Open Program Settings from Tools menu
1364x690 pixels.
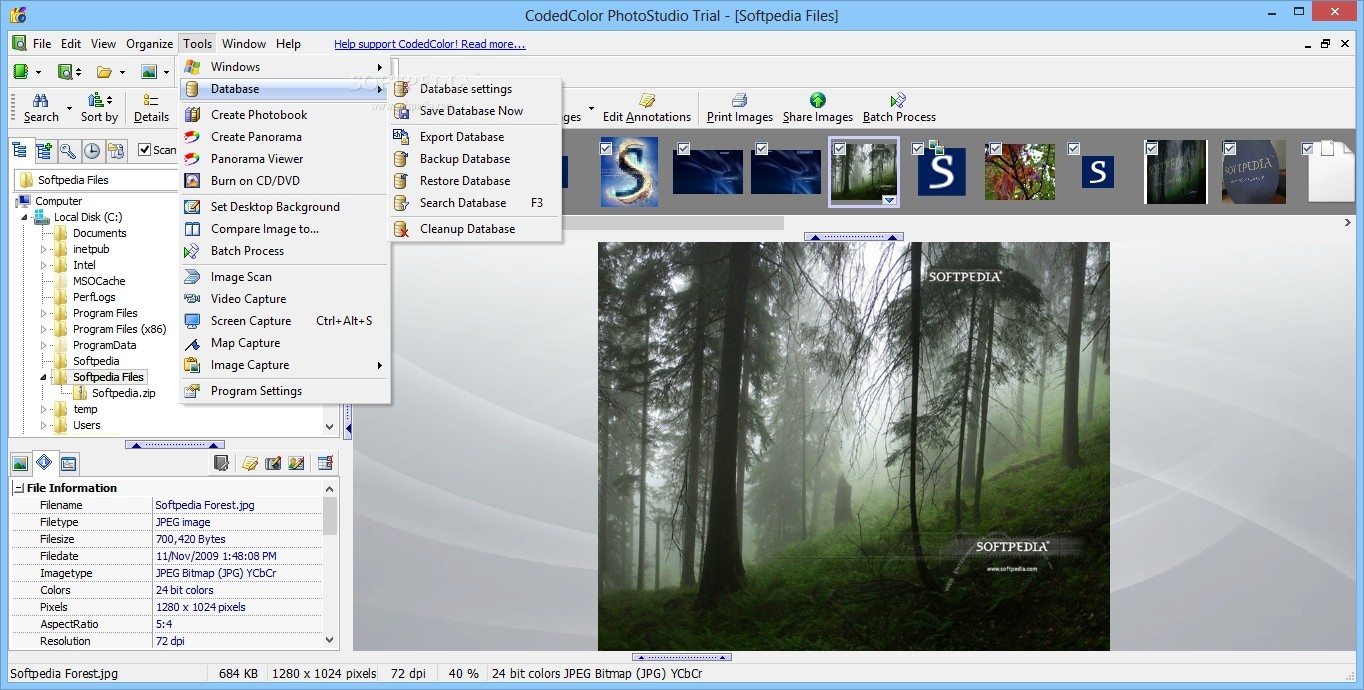pyautogui.click(x=284, y=391)
